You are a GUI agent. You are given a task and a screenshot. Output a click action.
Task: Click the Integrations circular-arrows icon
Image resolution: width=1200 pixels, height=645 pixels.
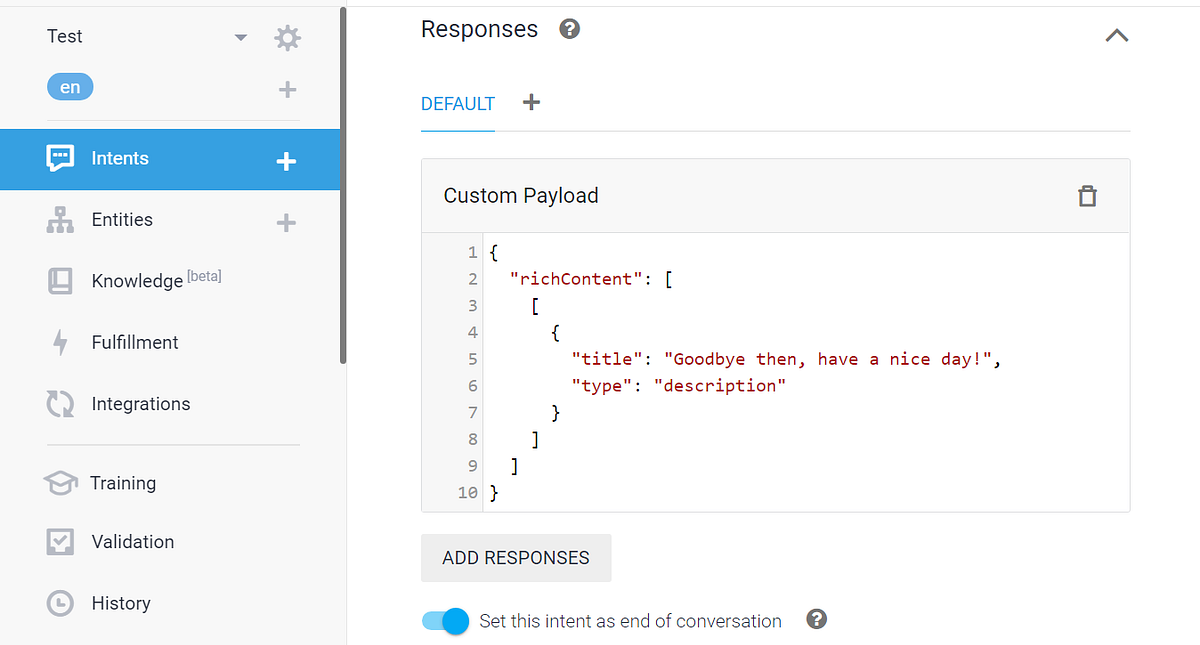pyautogui.click(x=60, y=403)
